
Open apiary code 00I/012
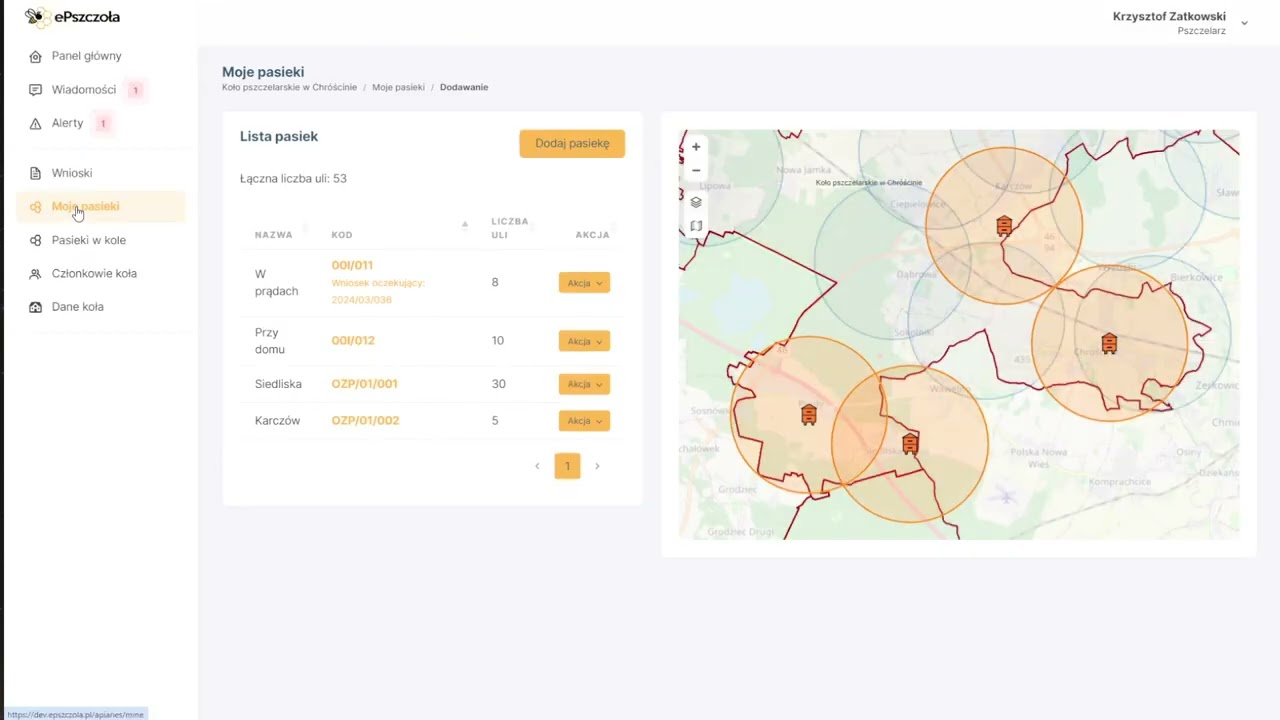353,341
